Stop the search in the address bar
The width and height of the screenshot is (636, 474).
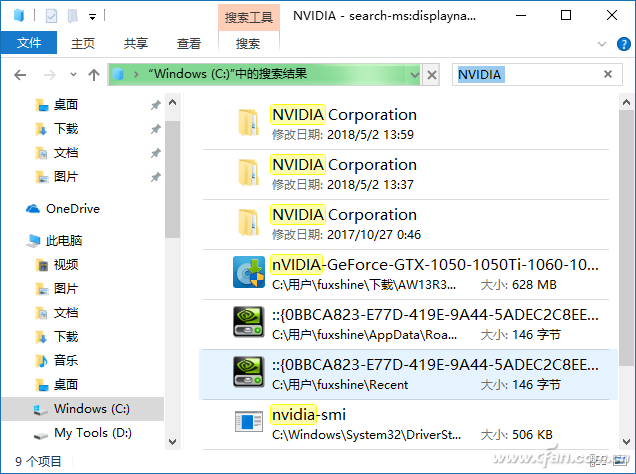coord(432,75)
